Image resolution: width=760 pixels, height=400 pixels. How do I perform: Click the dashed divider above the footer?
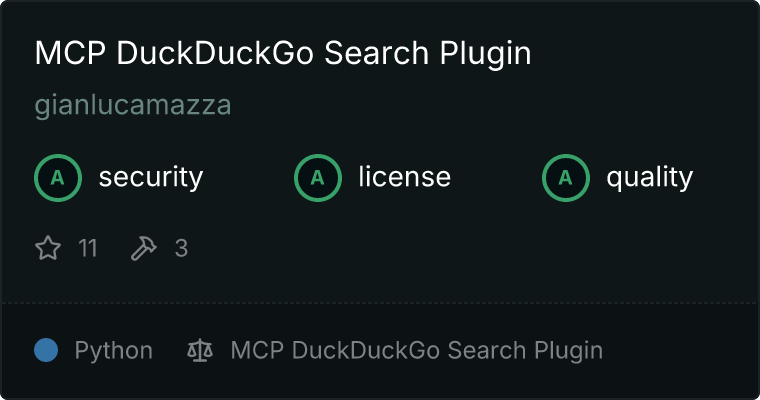coord(380,303)
